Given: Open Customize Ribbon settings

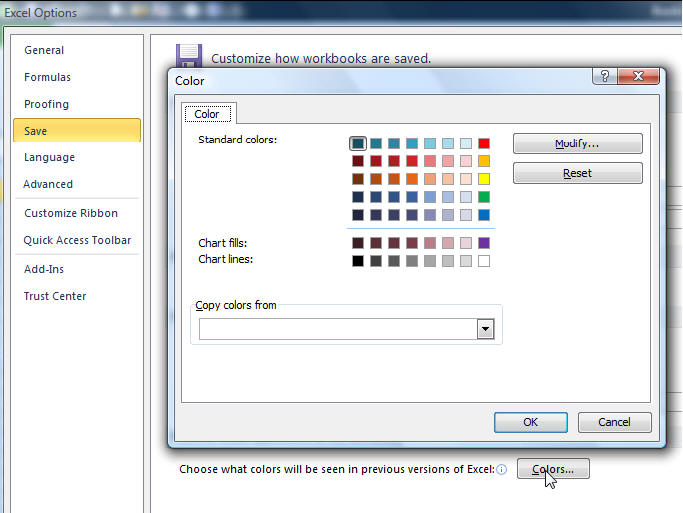Looking at the screenshot, I should (x=71, y=213).
